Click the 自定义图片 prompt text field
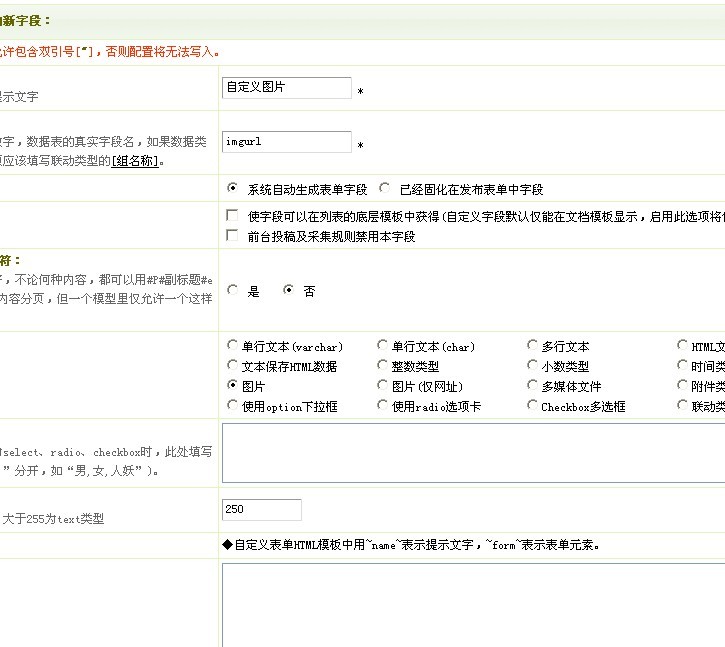725x647 pixels. tap(287, 88)
